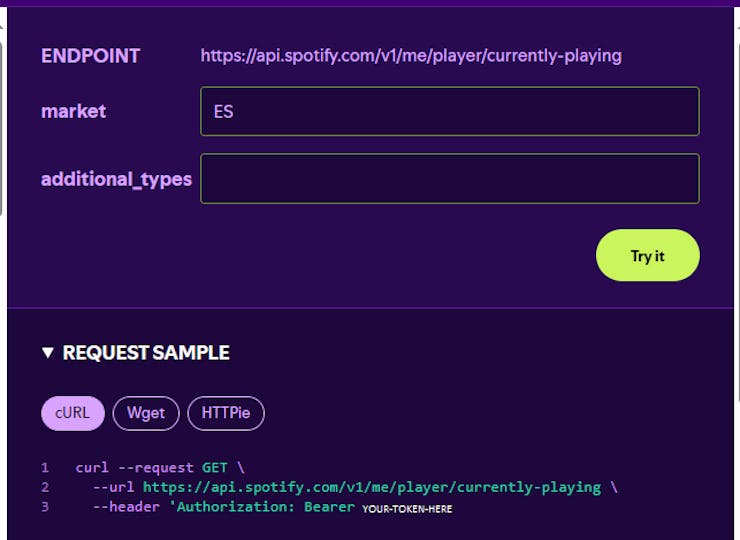This screenshot has width=740, height=540.
Task: Switch to the HTTPie tab
Action: (226, 413)
